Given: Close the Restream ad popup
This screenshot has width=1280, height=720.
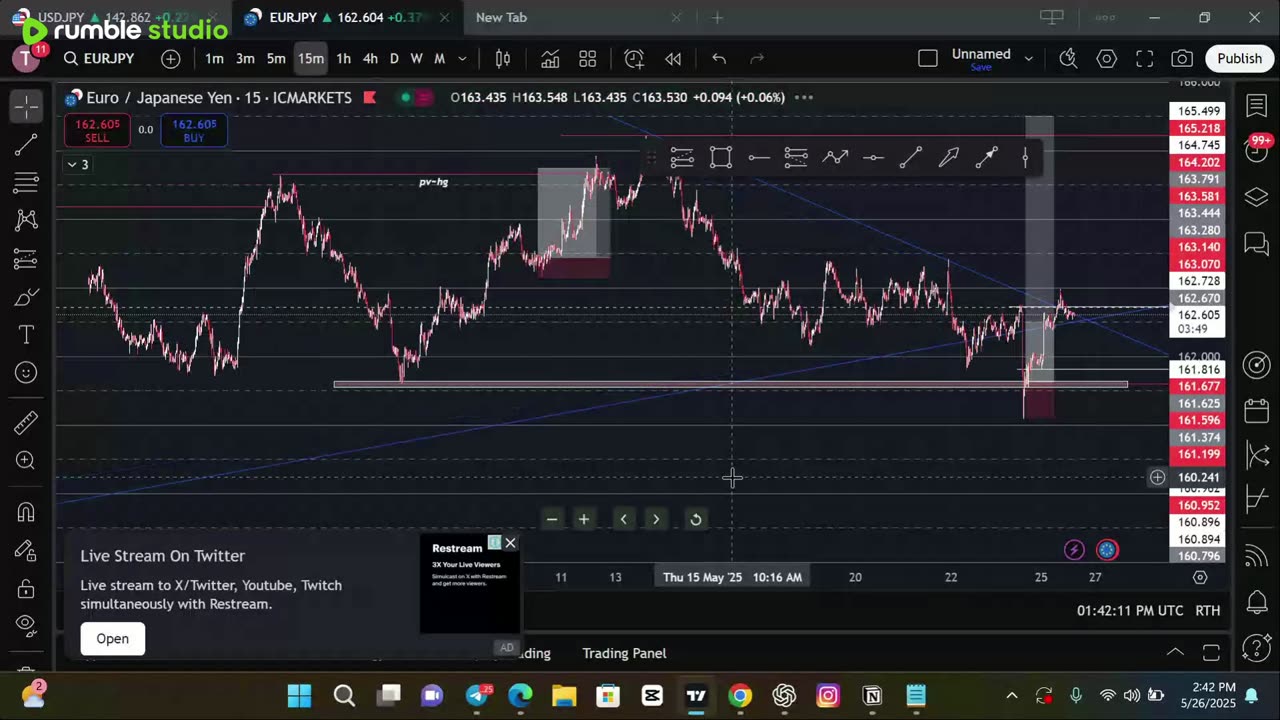Looking at the screenshot, I should (510, 543).
